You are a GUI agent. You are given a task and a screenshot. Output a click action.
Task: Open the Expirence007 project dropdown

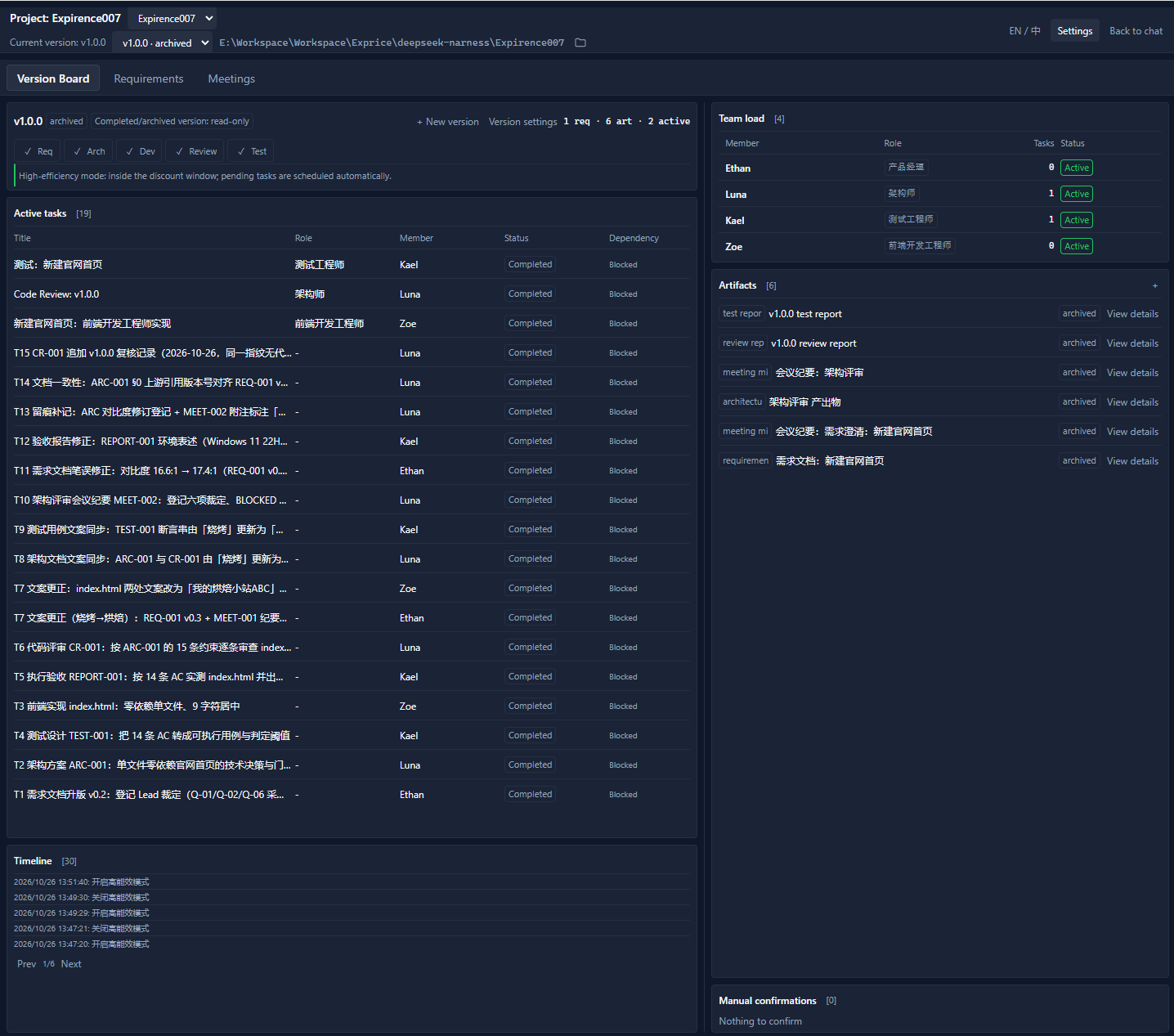pyautogui.click(x=173, y=18)
